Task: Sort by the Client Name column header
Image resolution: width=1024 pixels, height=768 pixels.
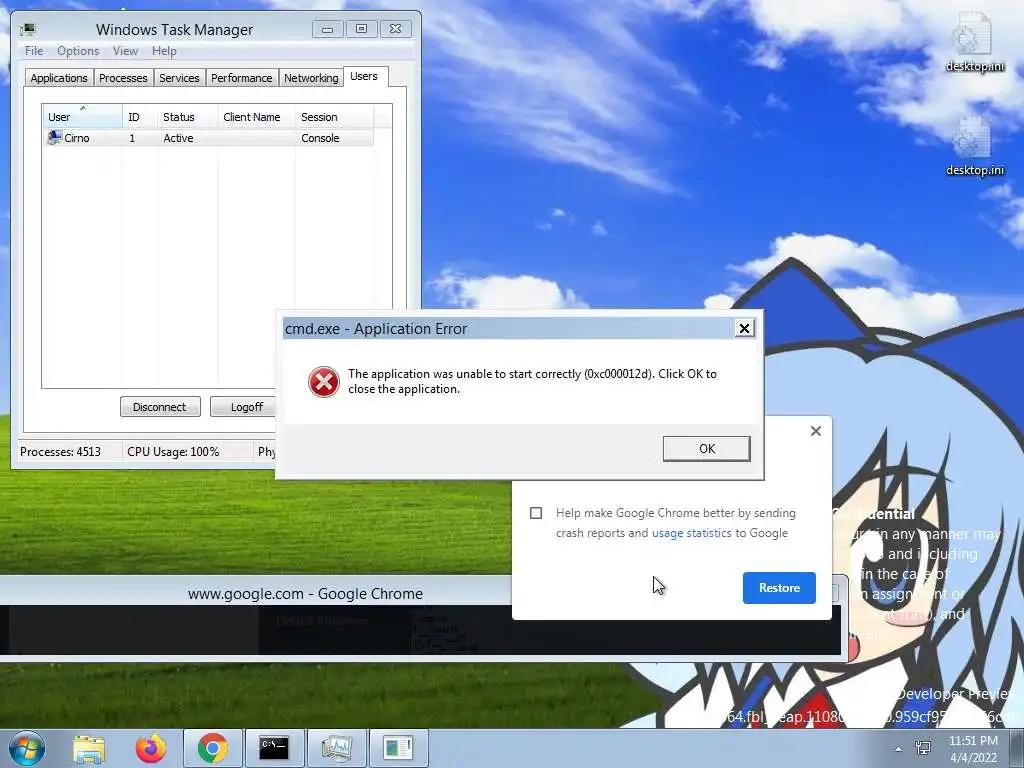Action: tap(256, 116)
